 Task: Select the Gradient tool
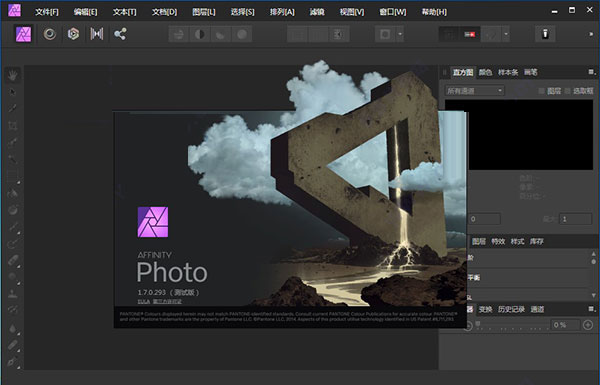tap(13, 210)
